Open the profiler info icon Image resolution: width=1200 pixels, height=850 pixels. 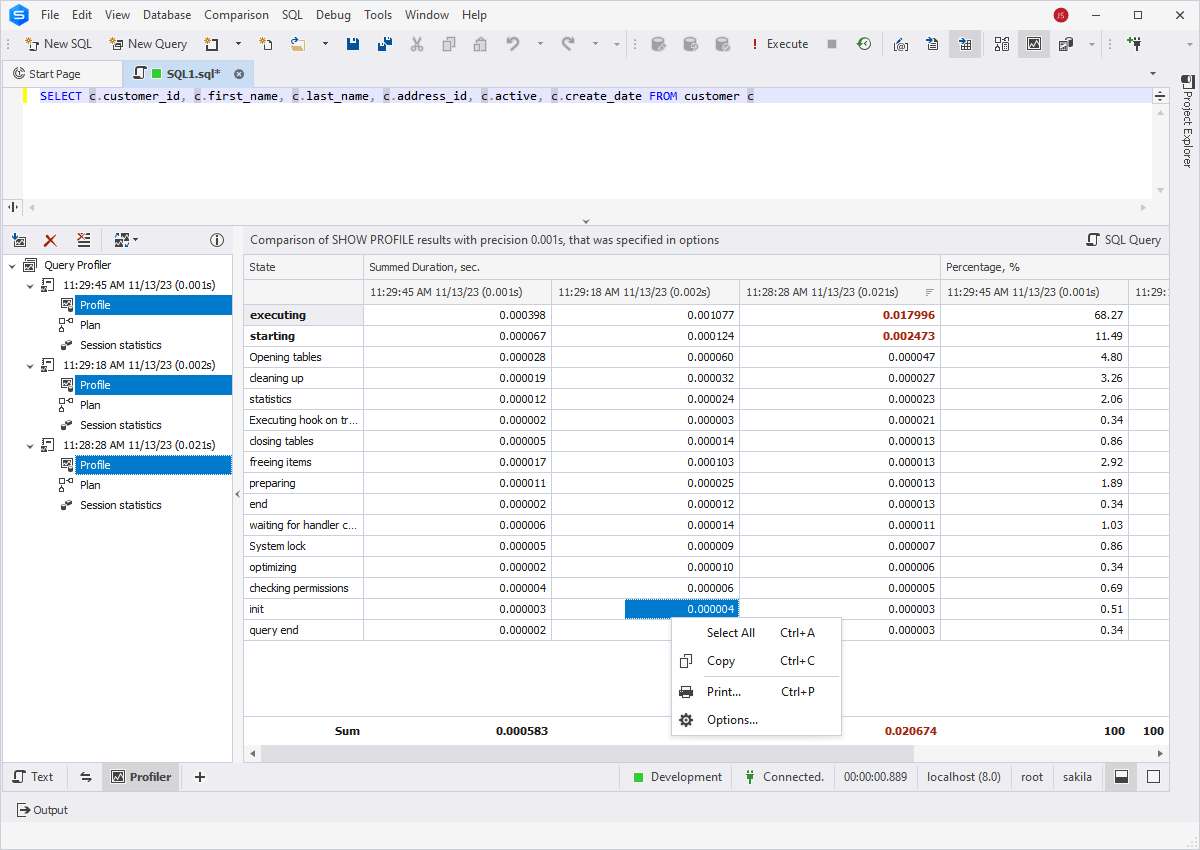pyautogui.click(x=217, y=240)
